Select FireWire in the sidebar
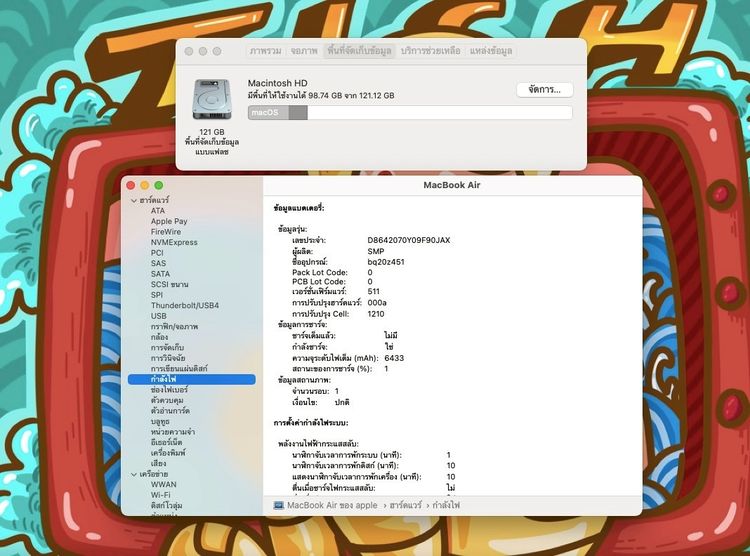 (166, 232)
